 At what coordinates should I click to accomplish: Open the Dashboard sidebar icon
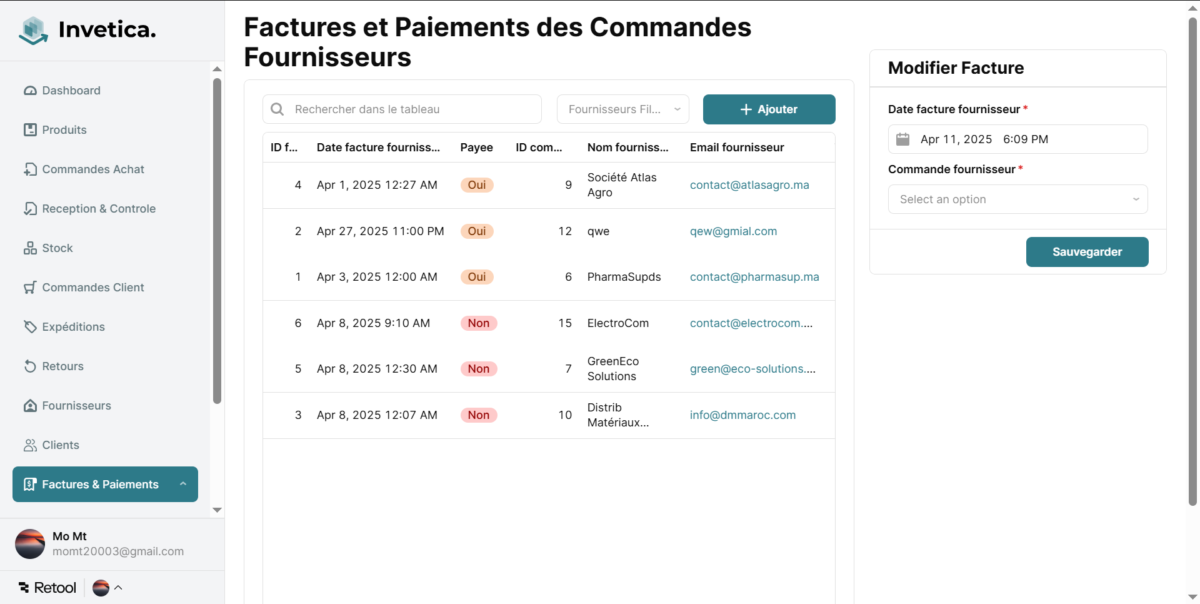tap(30, 91)
